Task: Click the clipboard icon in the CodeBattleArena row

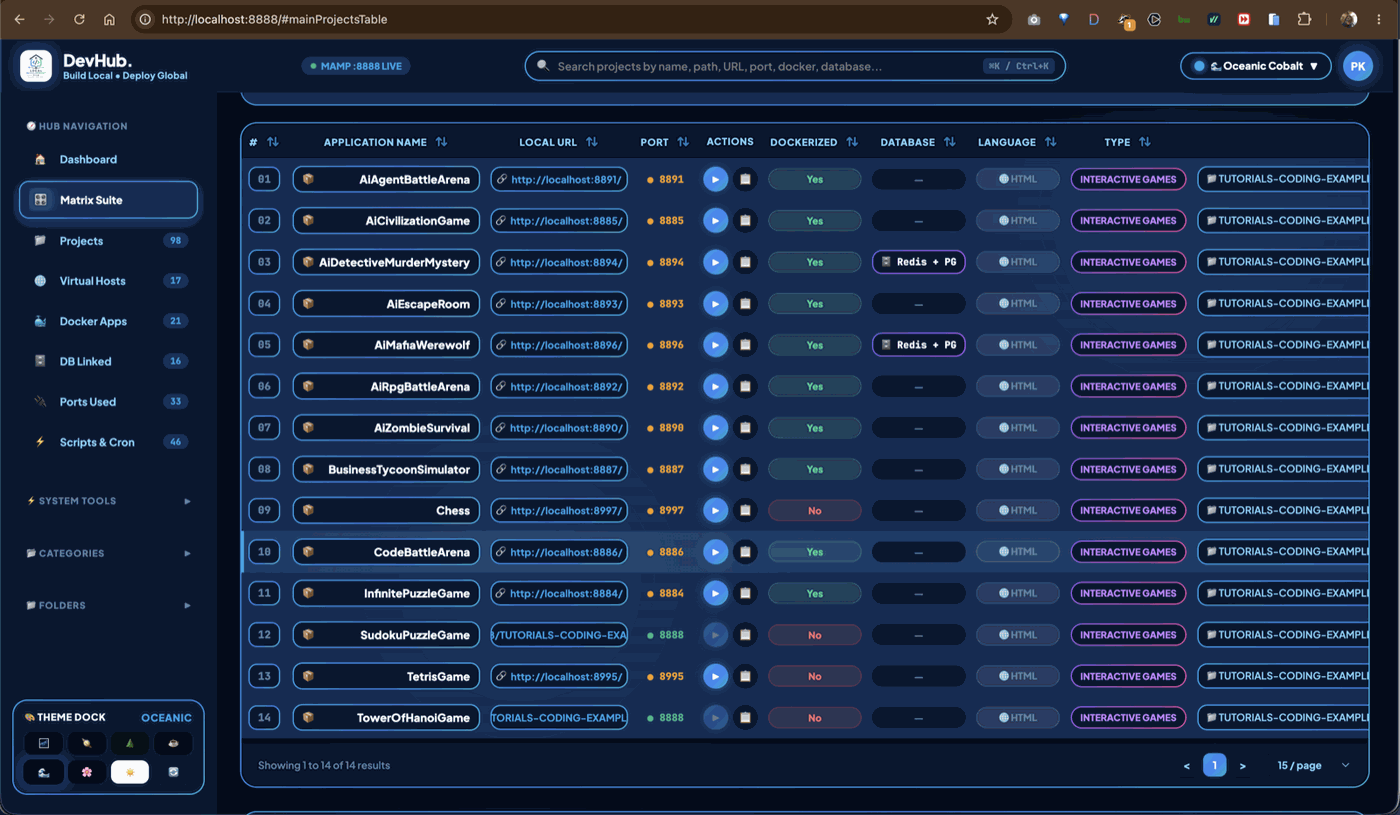Action: tap(745, 552)
